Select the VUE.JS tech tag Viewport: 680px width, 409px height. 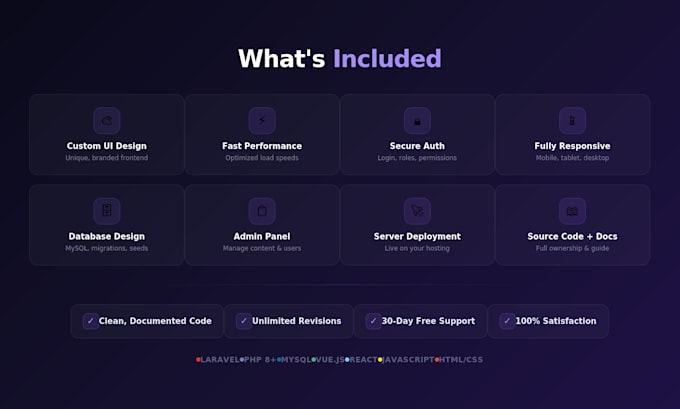coord(328,360)
